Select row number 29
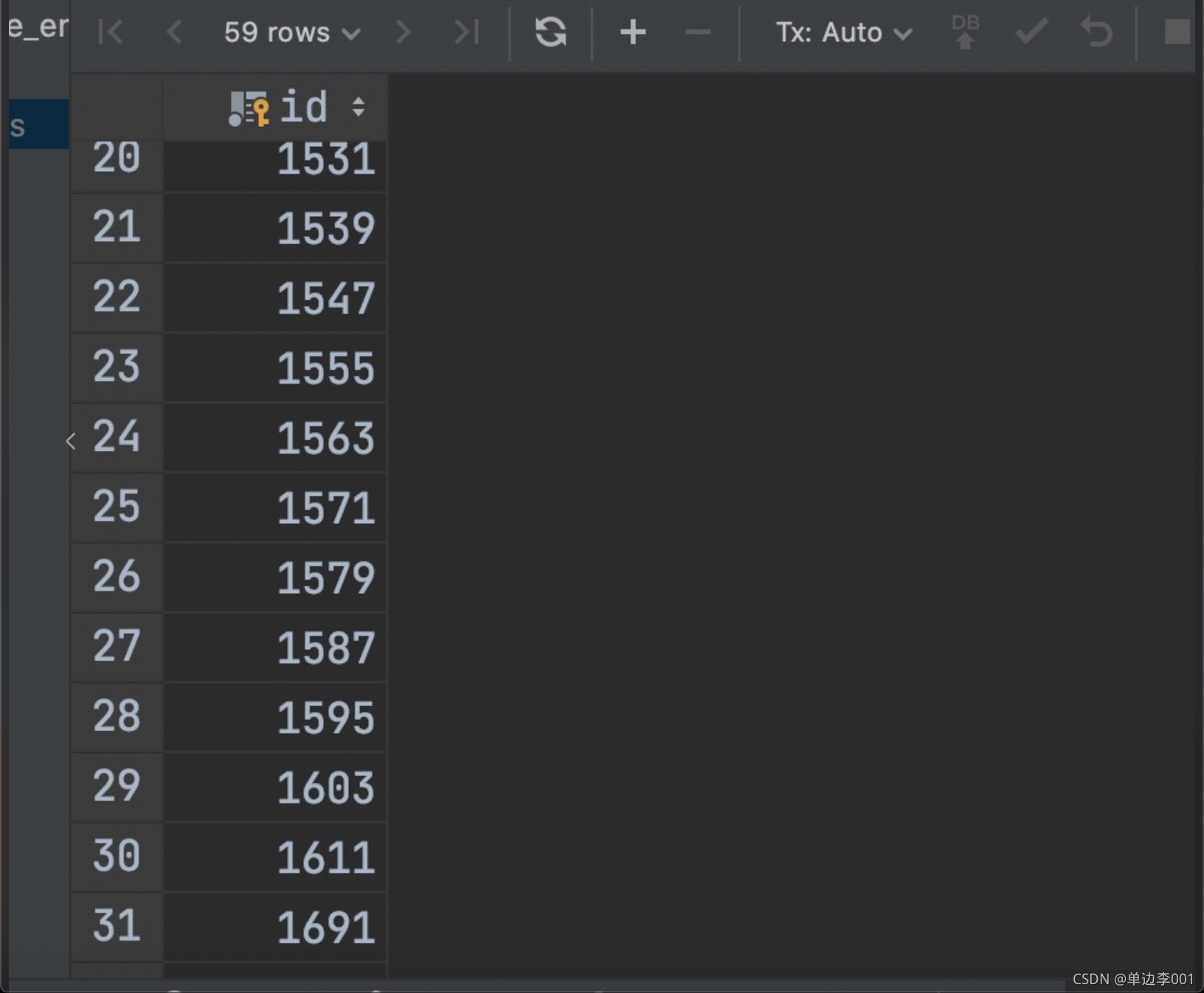Screen dimensions: 1204x993 117,787
